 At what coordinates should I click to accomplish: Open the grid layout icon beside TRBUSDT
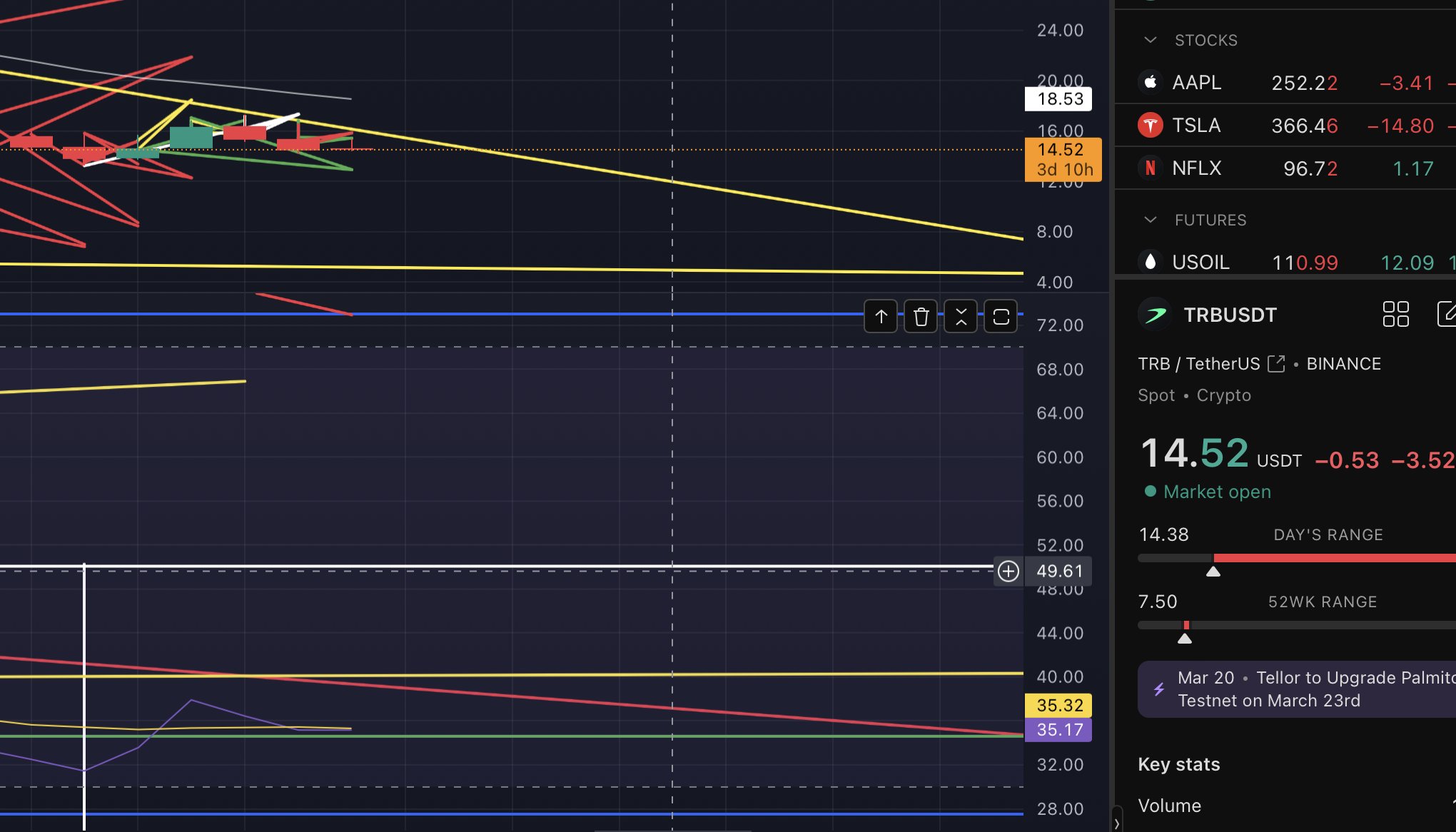tap(1395, 314)
